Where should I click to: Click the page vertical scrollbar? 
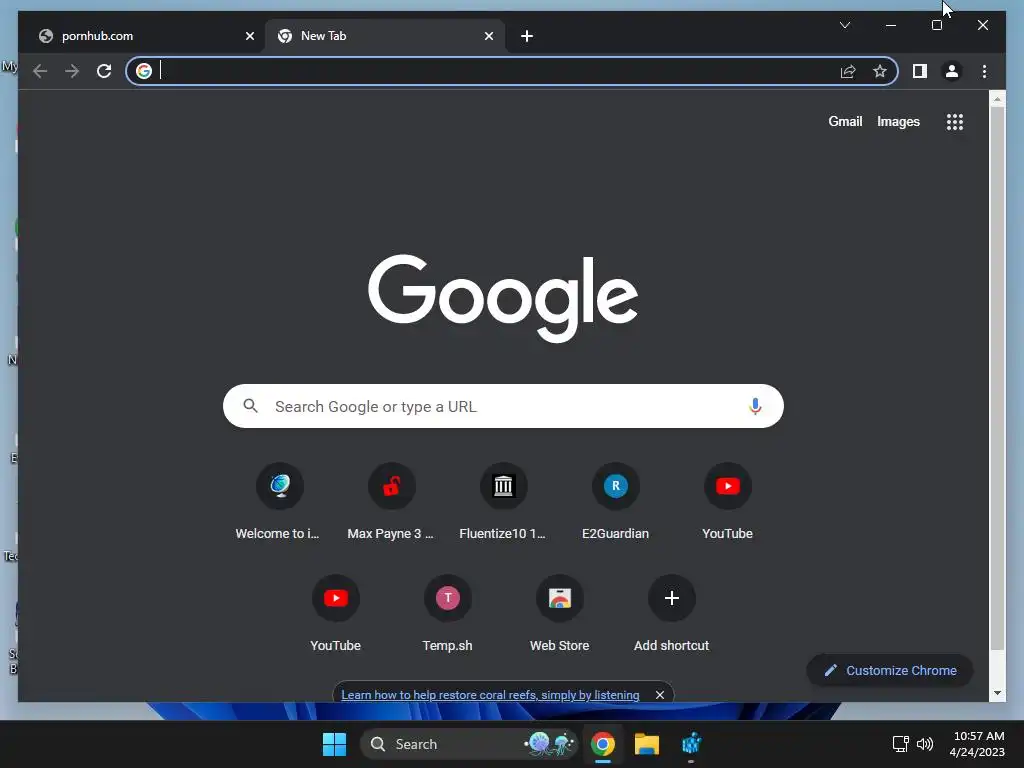pos(997,379)
